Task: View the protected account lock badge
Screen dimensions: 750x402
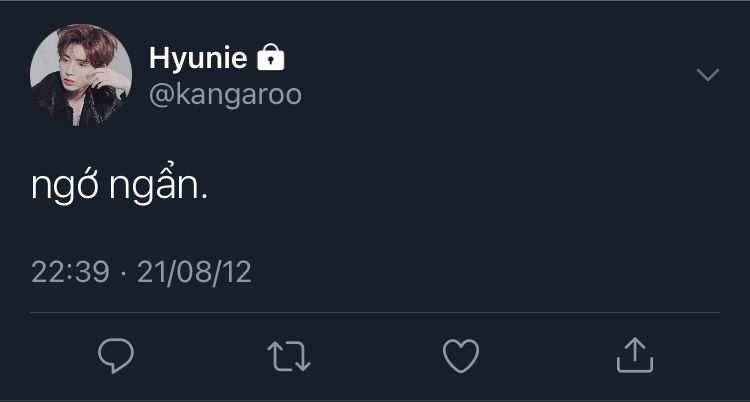Action: (x=271, y=58)
